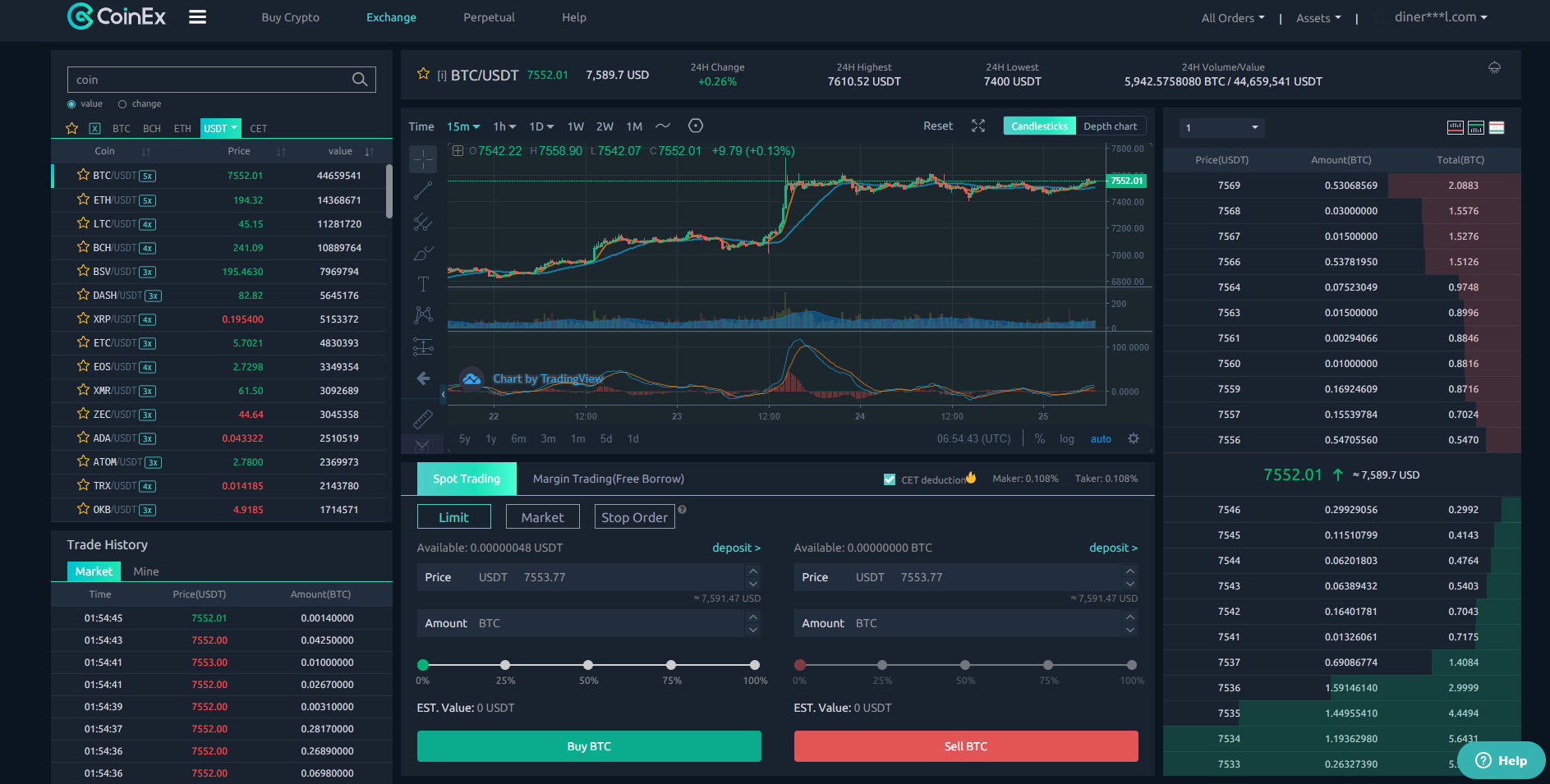The image size is (1550, 784).
Task: Open the chart indicators wave icon
Action: (663, 126)
